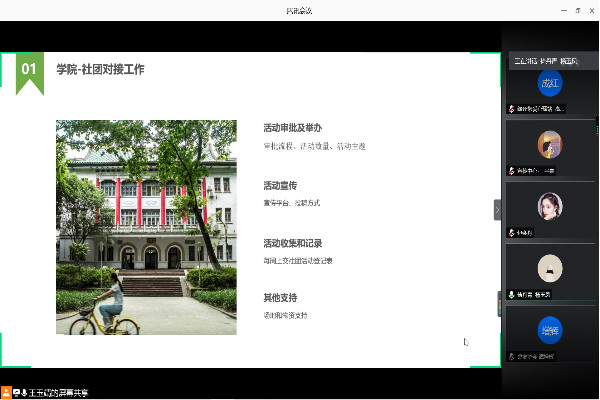Click the presenter microphone icon at bottom left
Viewport: 600px width, 400px height.
[x=23, y=392]
